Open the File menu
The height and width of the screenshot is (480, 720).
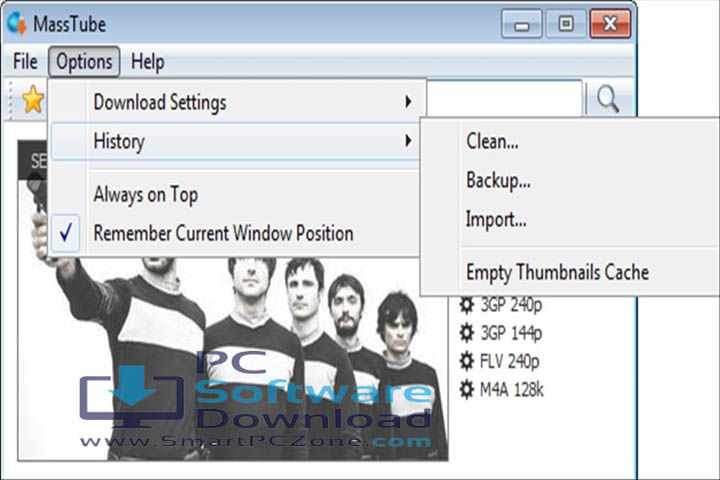25,62
